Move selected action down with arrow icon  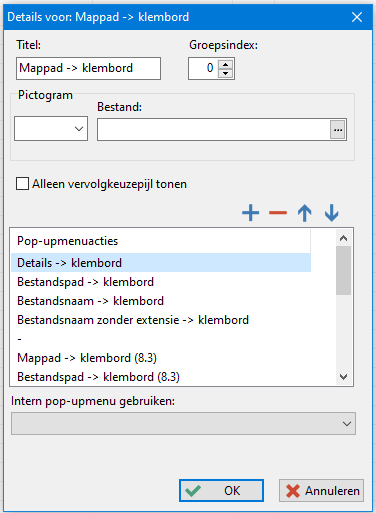pos(331,213)
